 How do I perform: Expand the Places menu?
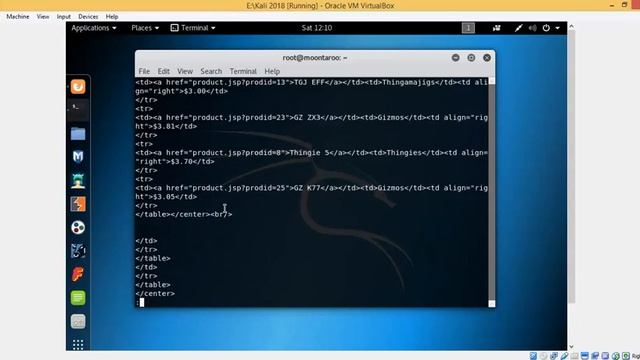click(145, 28)
